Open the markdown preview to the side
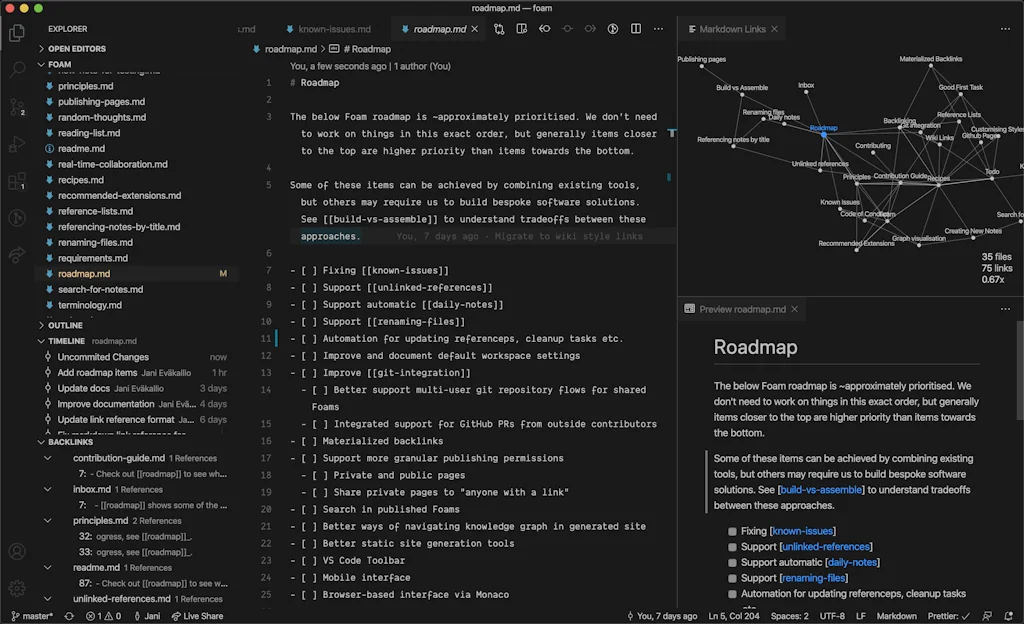Image resolution: width=1024 pixels, height=624 pixels. [521, 29]
